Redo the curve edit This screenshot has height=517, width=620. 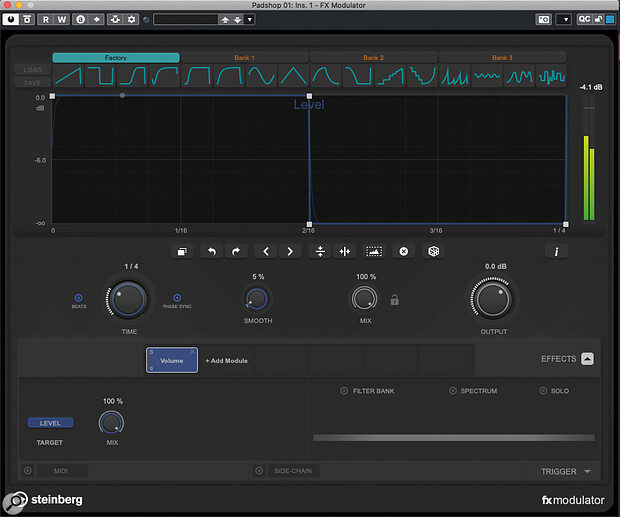pos(236,251)
